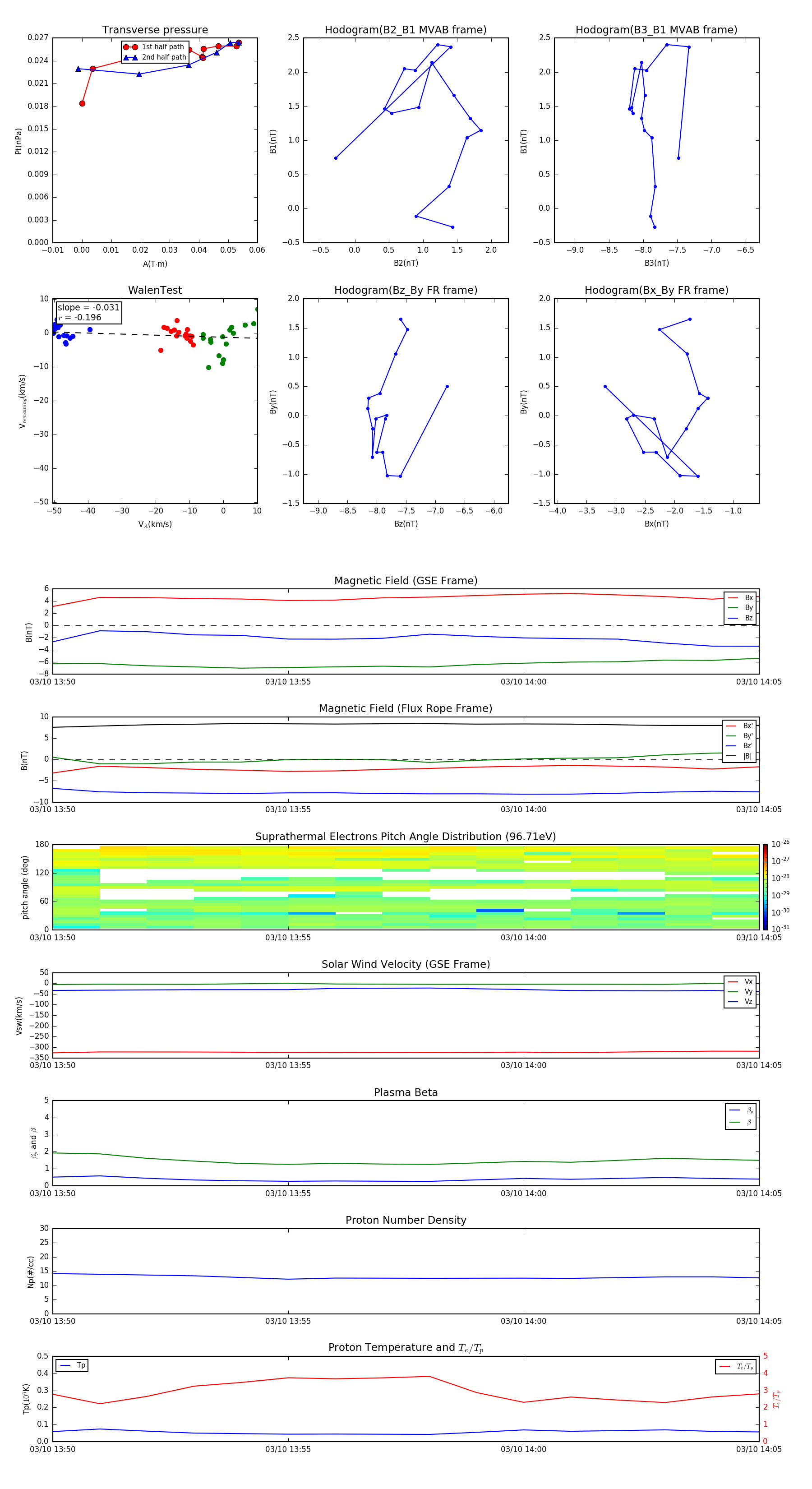Click the "A(T·m)" x-axis label
Image resolution: width=812 pixels, height=1489 pixels.
155,264
